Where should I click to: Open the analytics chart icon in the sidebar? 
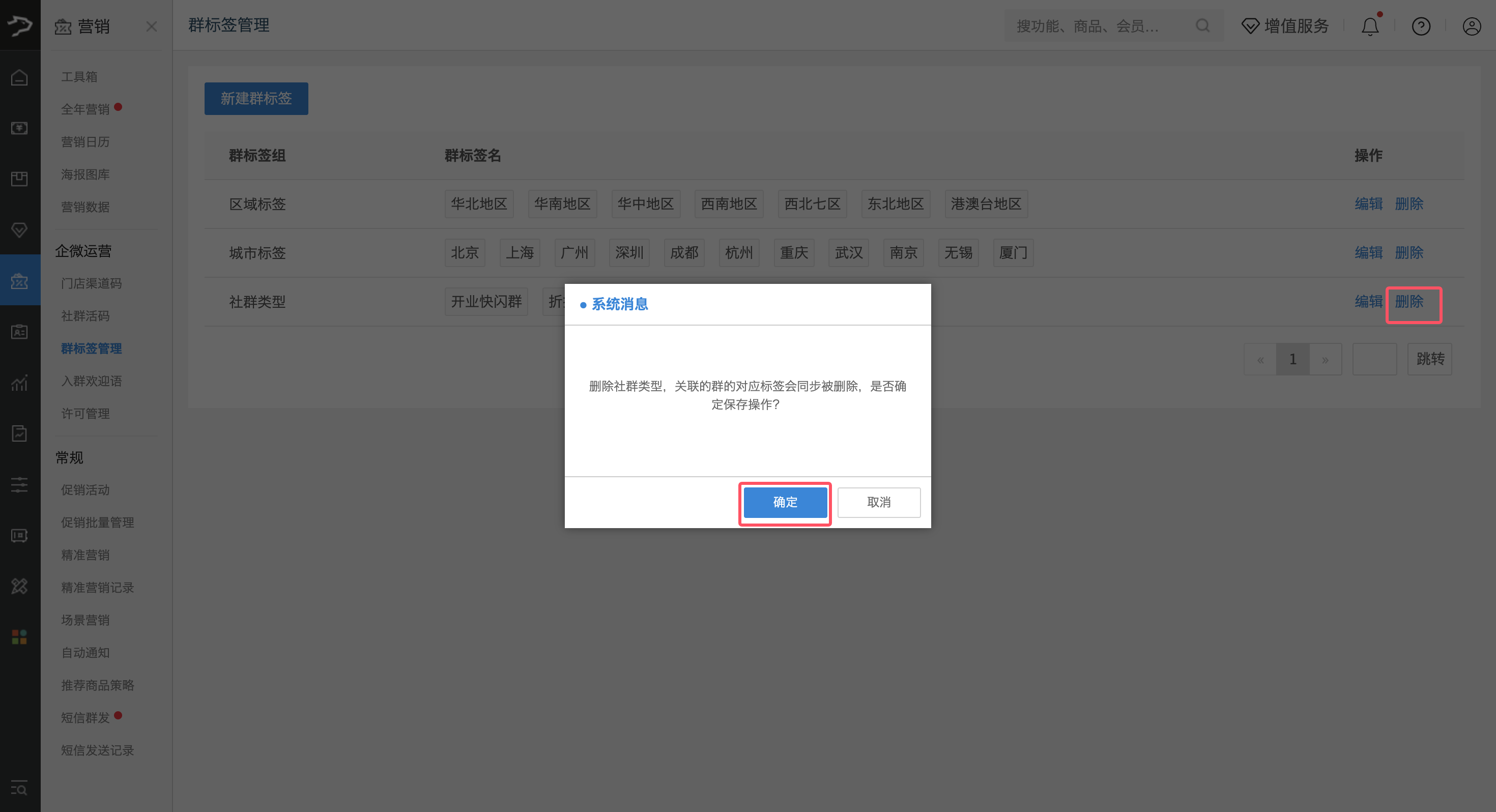tap(19, 383)
